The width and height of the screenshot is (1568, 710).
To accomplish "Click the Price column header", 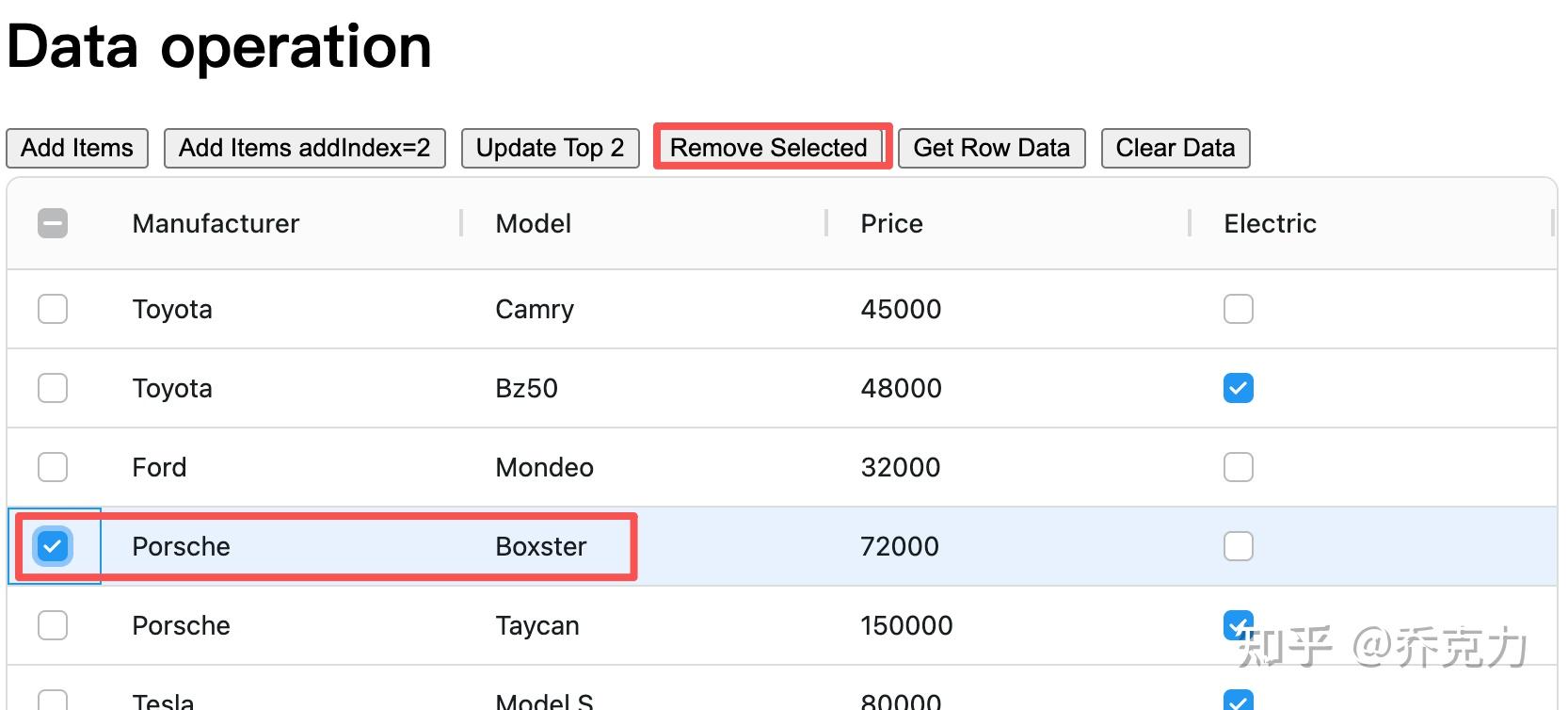I will coord(892,223).
